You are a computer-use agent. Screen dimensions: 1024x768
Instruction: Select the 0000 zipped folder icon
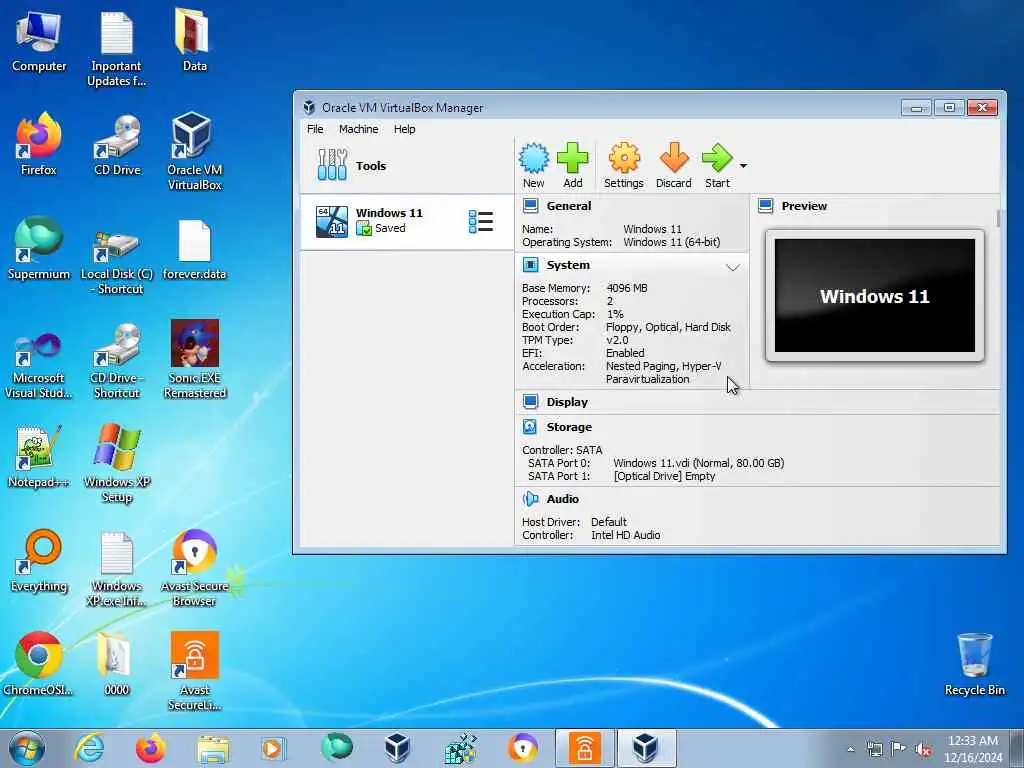click(x=117, y=664)
